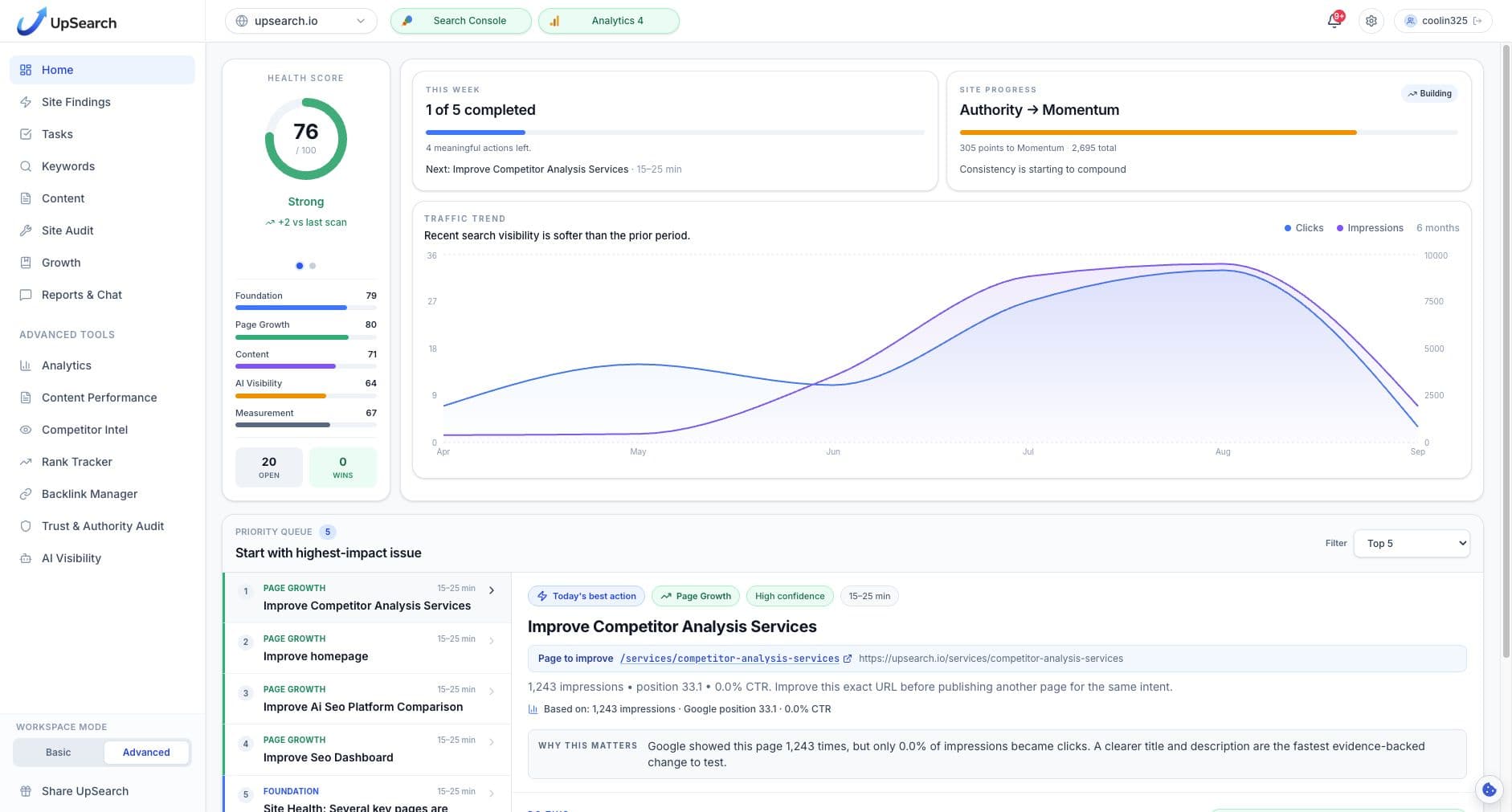The image size is (1512, 812).
Task: Expand Improve Competitor Analysis Services chevron
Action: pos(492,590)
